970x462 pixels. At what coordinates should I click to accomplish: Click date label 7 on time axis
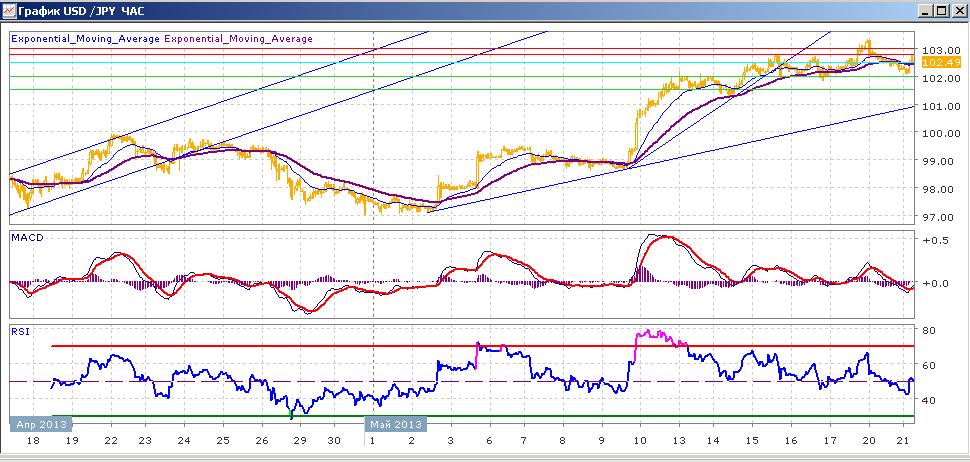coord(523,441)
